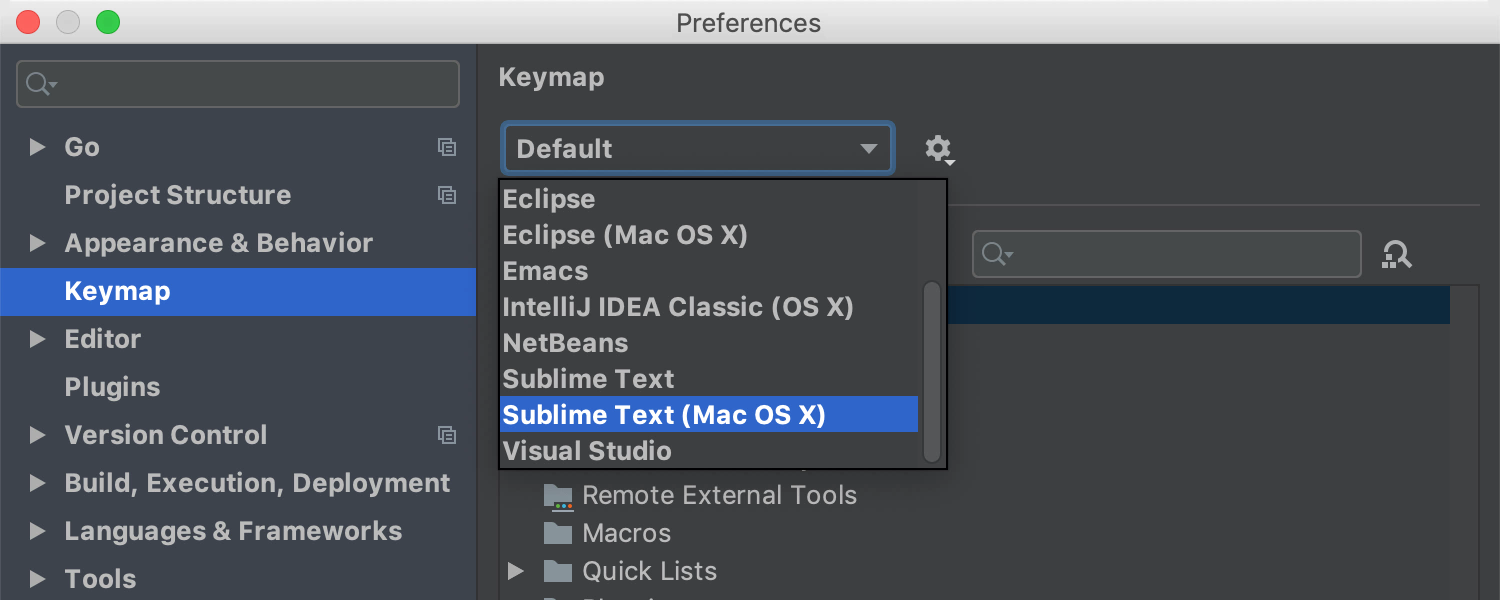Select the Remote External Tools folder
This screenshot has width=1500, height=600.
point(718,495)
